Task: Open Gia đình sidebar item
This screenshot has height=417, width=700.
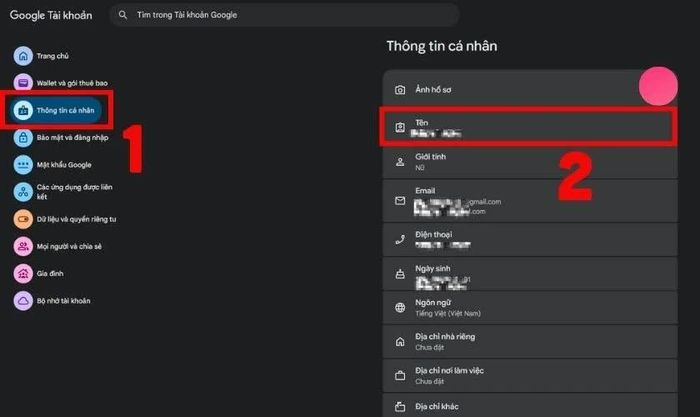Action: coord(50,274)
